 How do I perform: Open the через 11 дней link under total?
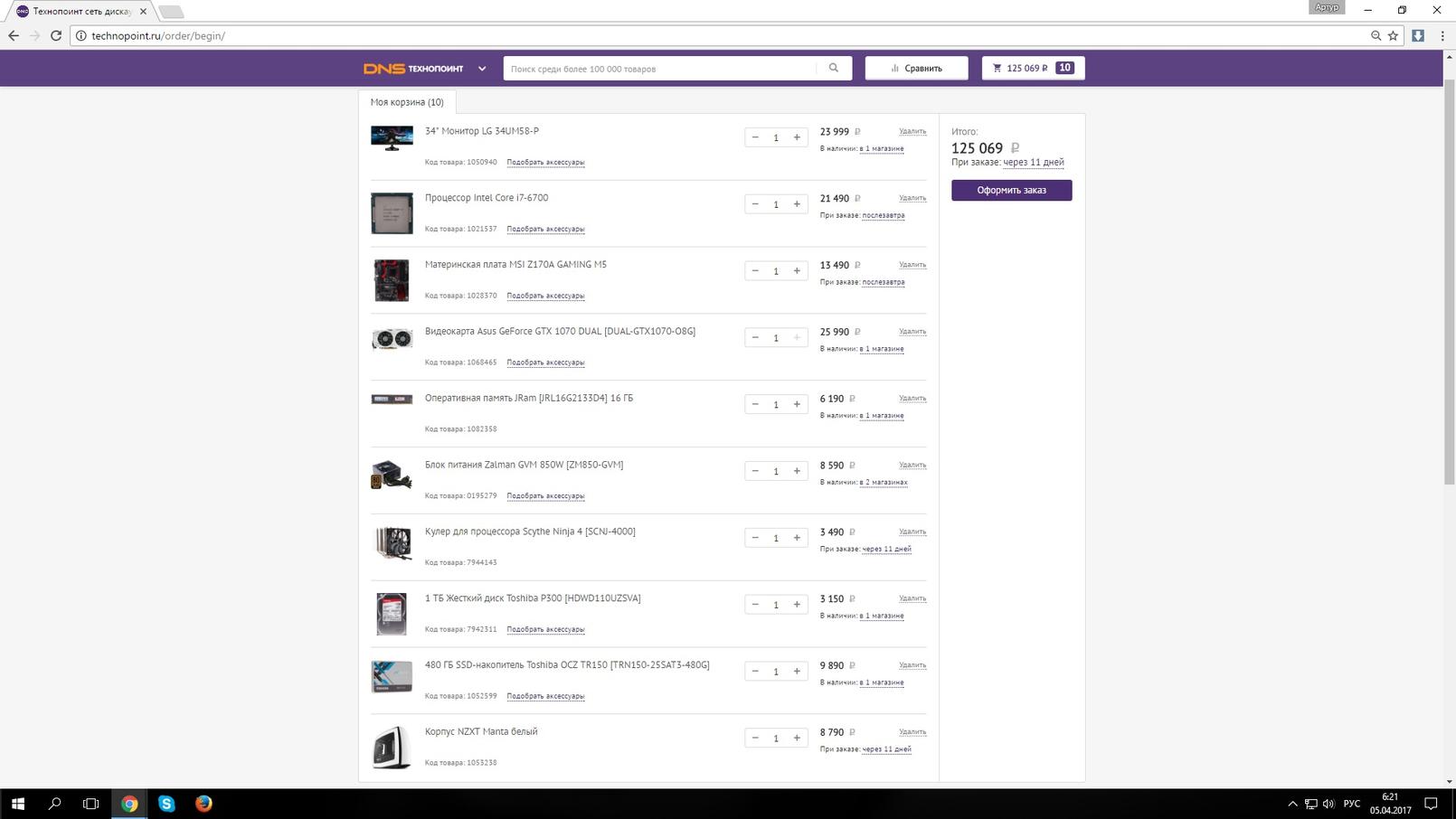[1033, 163]
